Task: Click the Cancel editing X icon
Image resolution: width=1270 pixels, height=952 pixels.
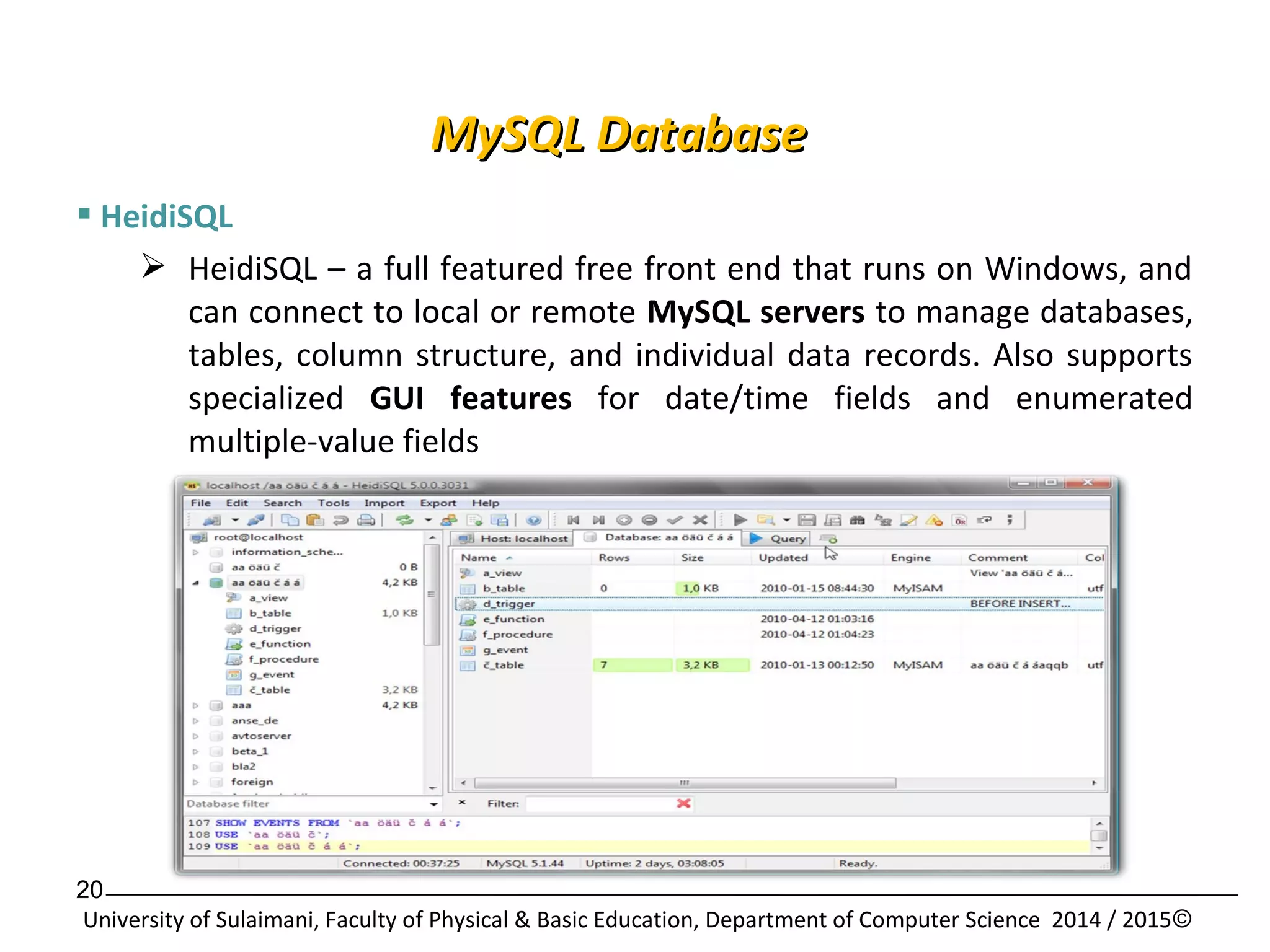Action: (x=700, y=520)
